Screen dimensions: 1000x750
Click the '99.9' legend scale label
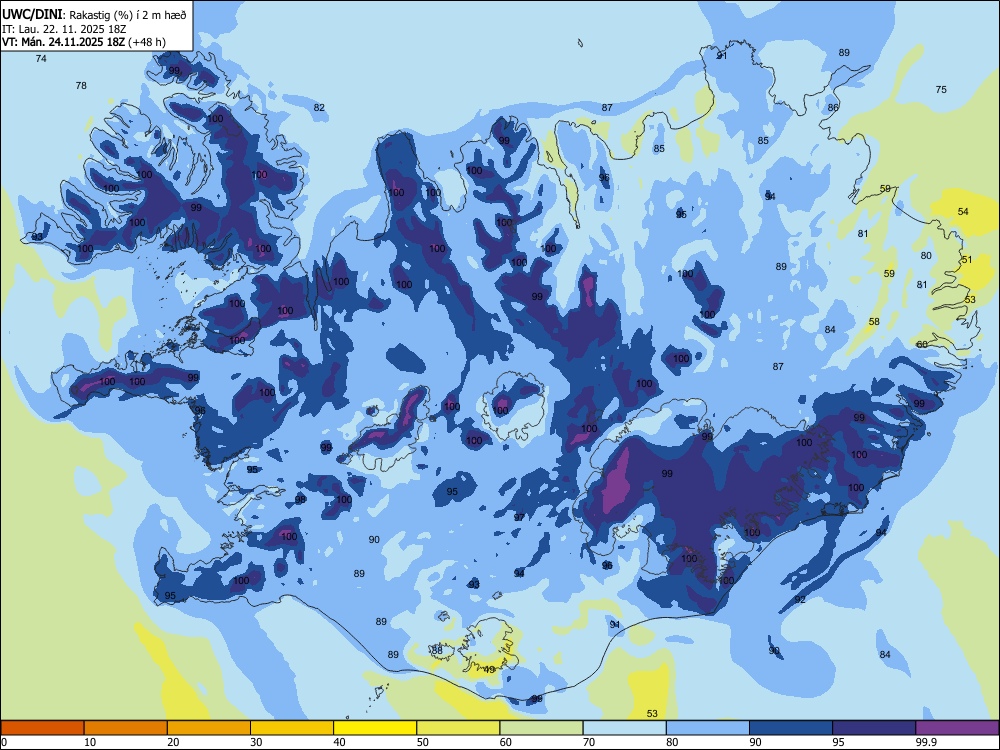925,742
